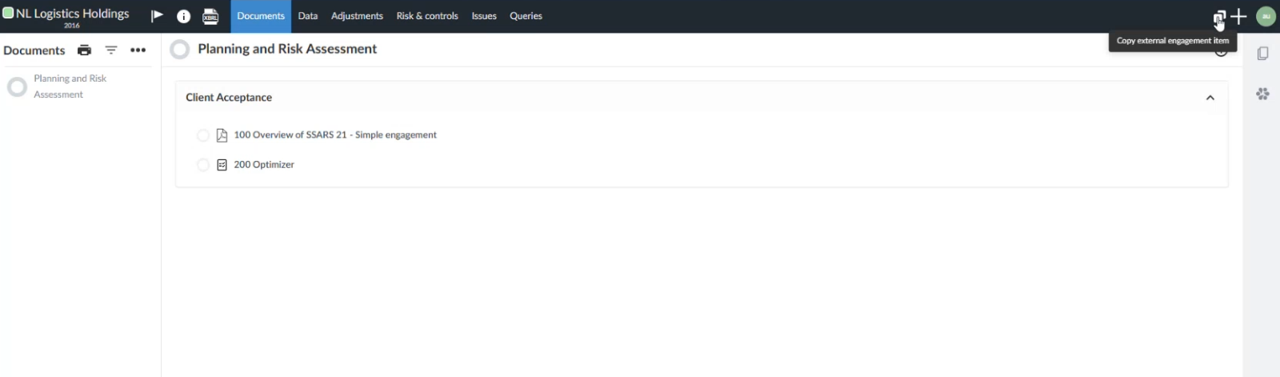The image size is (1280, 377).
Task: Click green square beside NL Logistics Holdings
Action: tap(8, 13)
